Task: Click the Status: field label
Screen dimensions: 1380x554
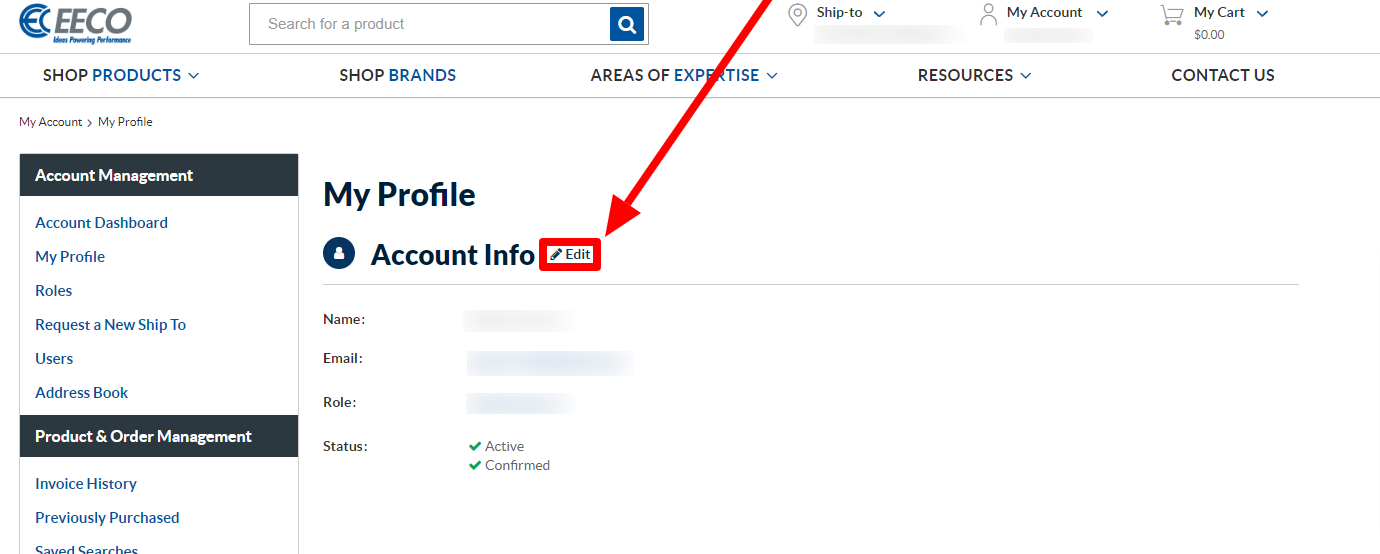Action: point(345,447)
